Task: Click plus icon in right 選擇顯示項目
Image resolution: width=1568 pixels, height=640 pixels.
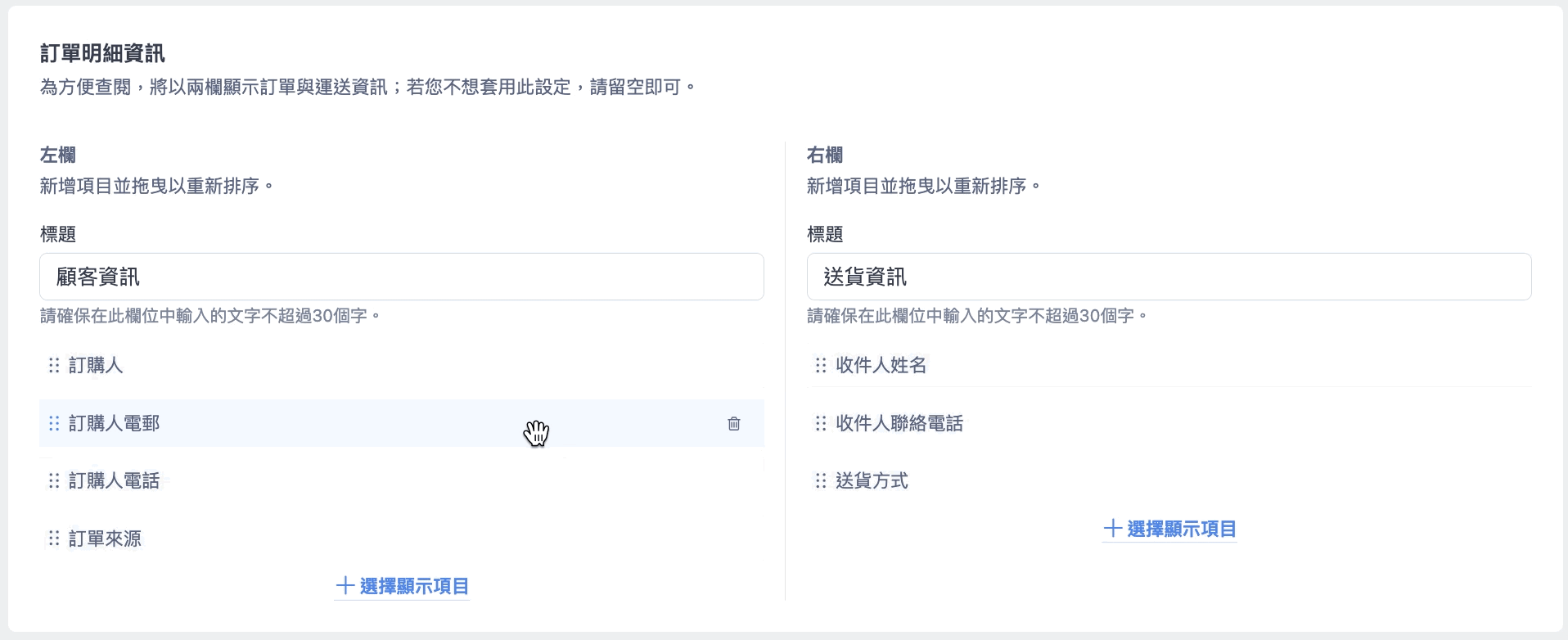Action: click(x=1112, y=529)
